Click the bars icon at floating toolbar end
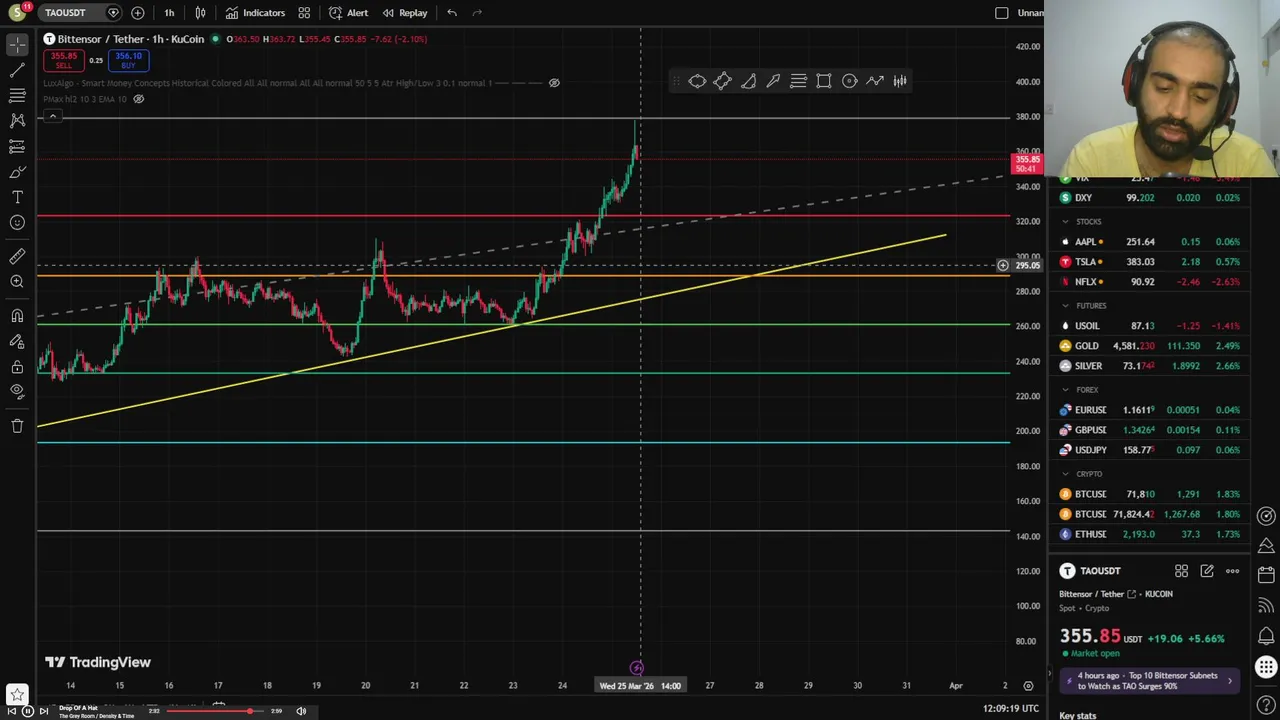Screen dimensions: 1280x720 click(x=900, y=81)
